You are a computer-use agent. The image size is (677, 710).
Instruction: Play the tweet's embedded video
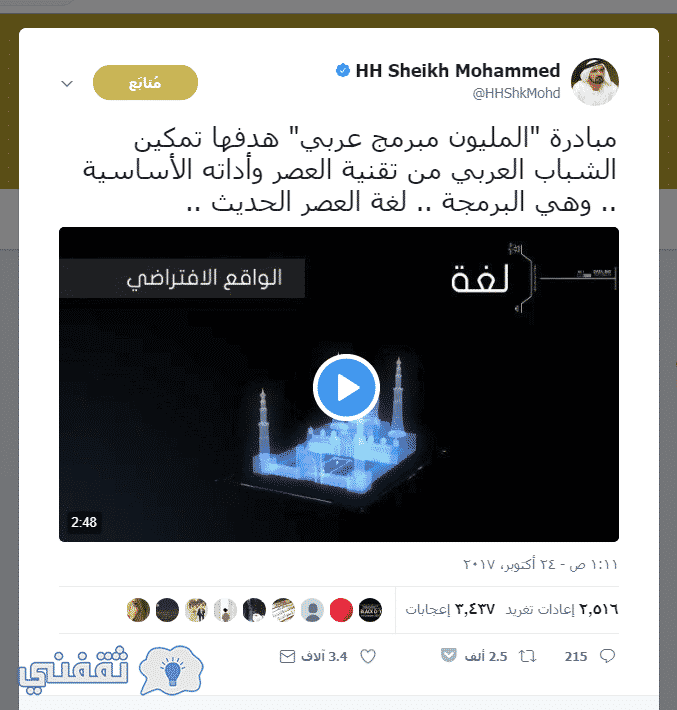(346, 388)
